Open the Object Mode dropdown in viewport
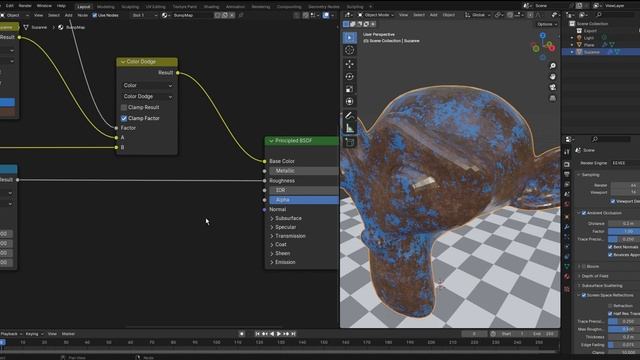The width and height of the screenshot is (640, 360). [x=376, y=15]
